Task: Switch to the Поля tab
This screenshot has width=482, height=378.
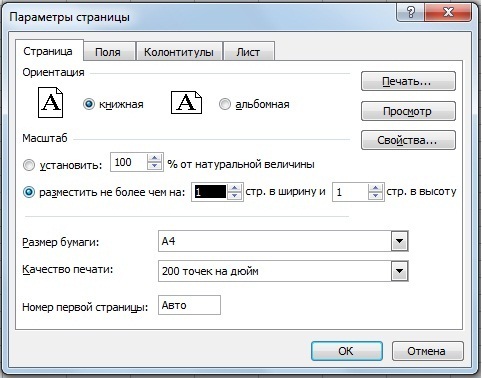Action: tap(109, 52)
